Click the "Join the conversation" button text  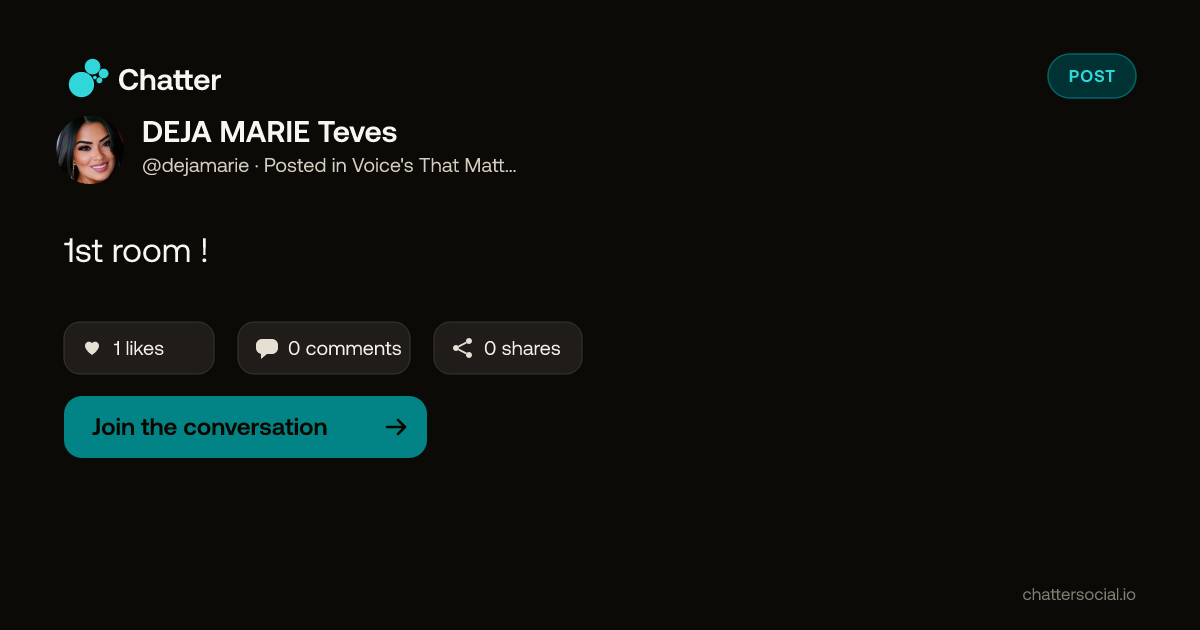(x=210, y=427)
